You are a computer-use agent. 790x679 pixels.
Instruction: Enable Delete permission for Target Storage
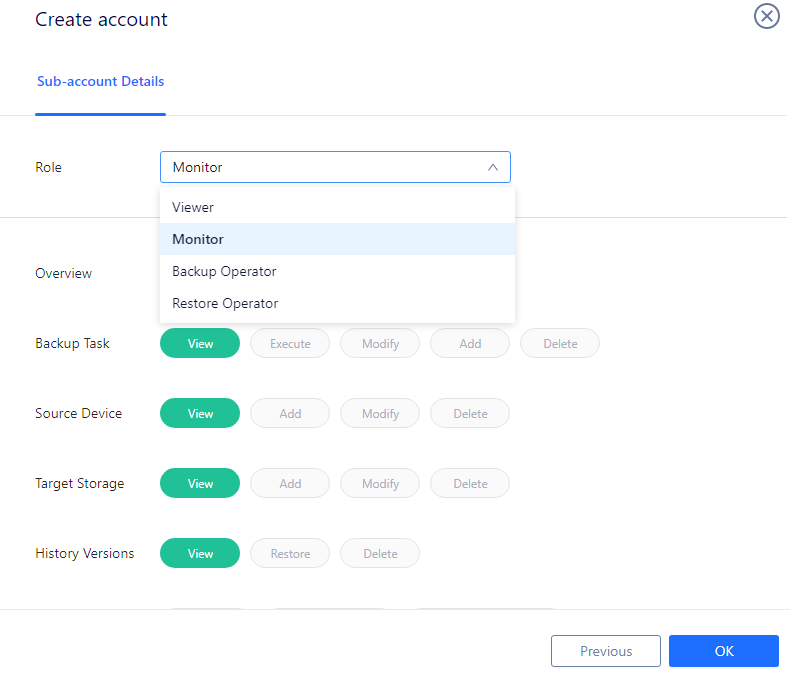coord(470,484)
